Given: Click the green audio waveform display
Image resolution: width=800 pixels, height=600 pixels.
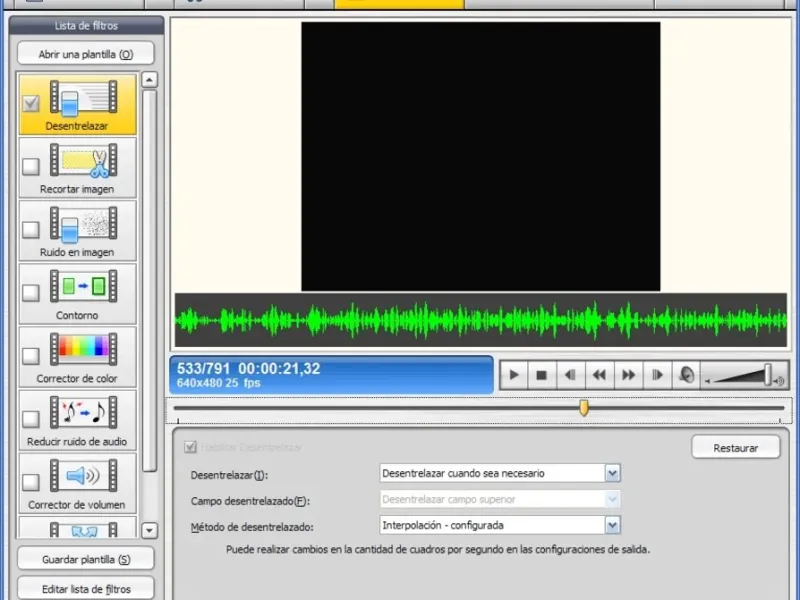Looking at the screenshot, I should pyautogui.click(x=481, y=320).
